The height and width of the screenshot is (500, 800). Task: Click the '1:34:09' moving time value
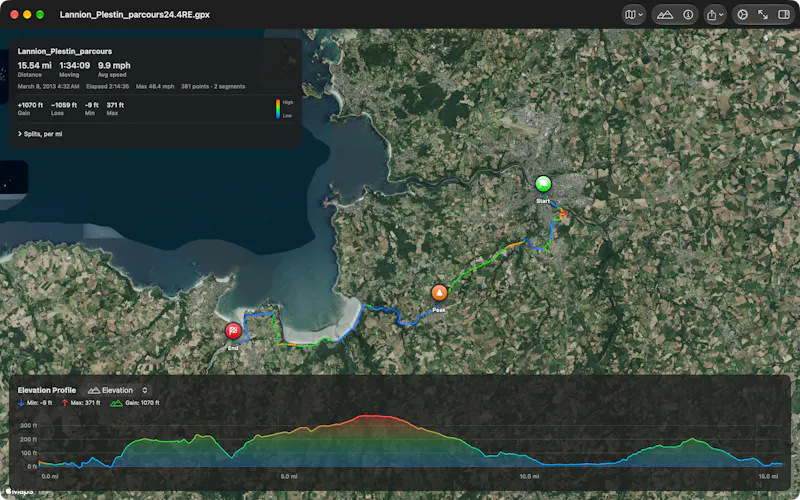coord(74,65)
